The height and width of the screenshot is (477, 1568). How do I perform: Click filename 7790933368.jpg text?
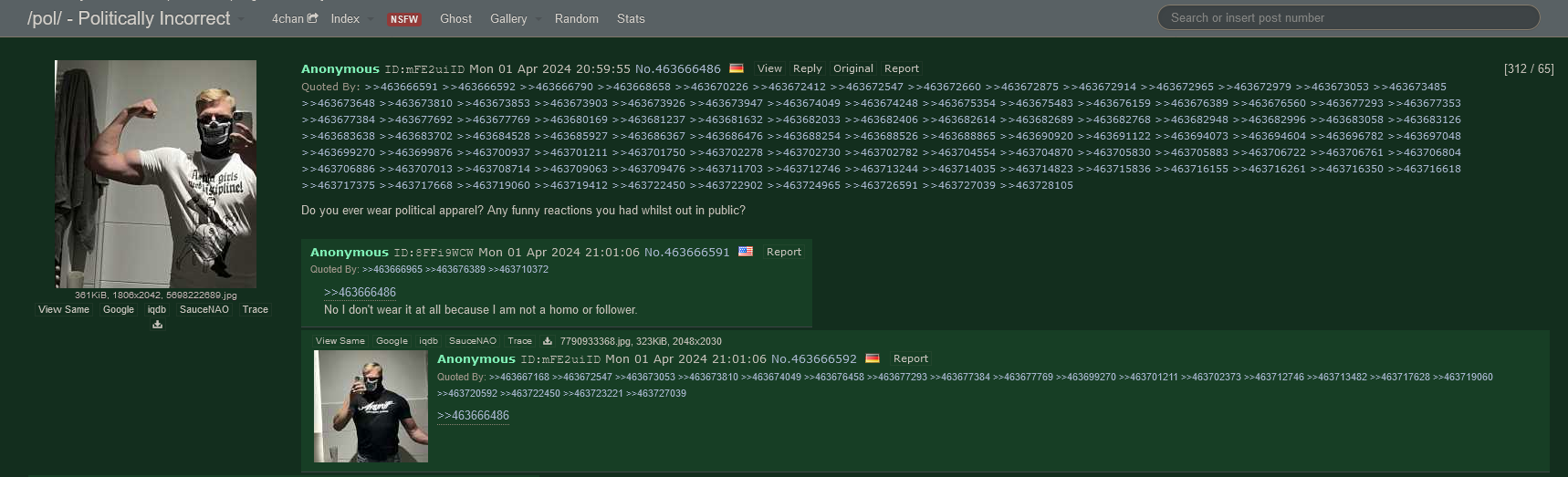(595, 341)
